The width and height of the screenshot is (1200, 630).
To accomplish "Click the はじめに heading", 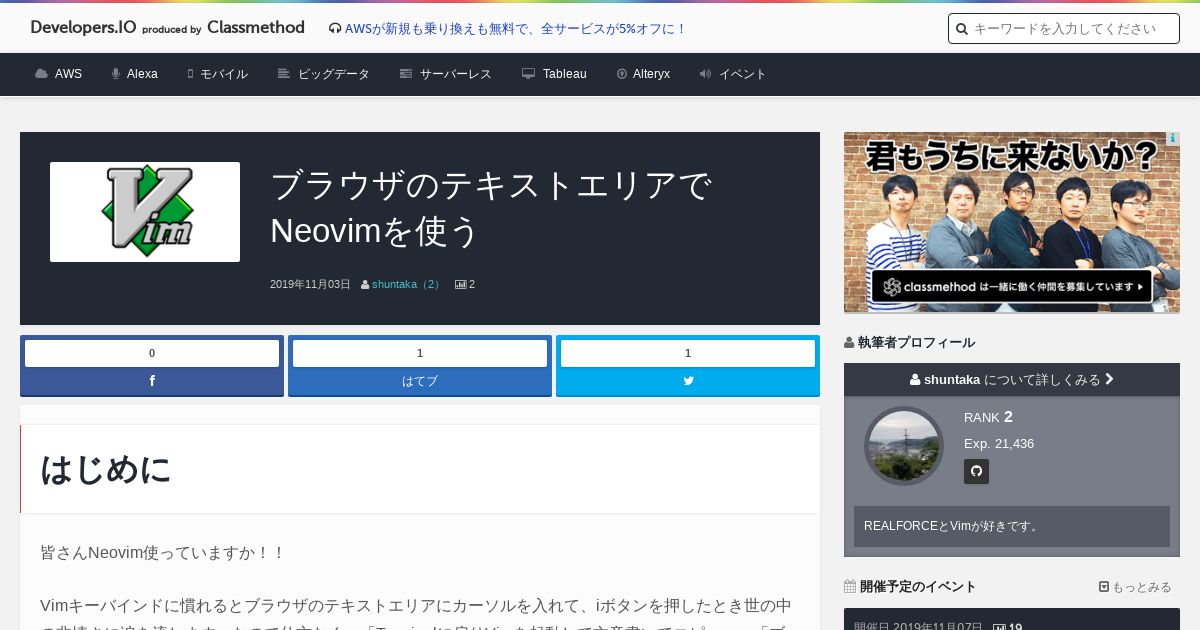I will 106,469.
